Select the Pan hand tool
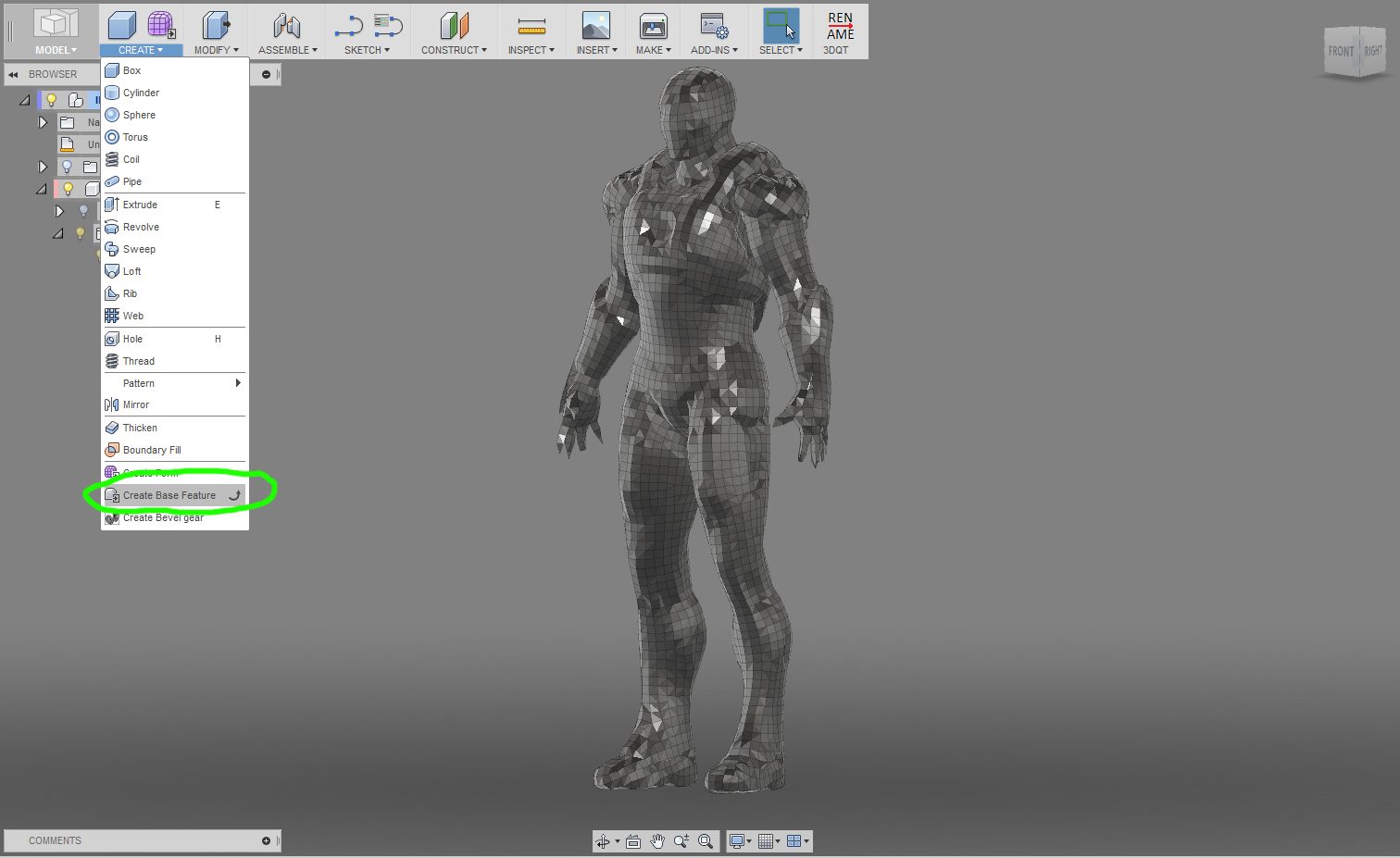This screenshot has width=1400, height=858. click(x=657, y=841)
